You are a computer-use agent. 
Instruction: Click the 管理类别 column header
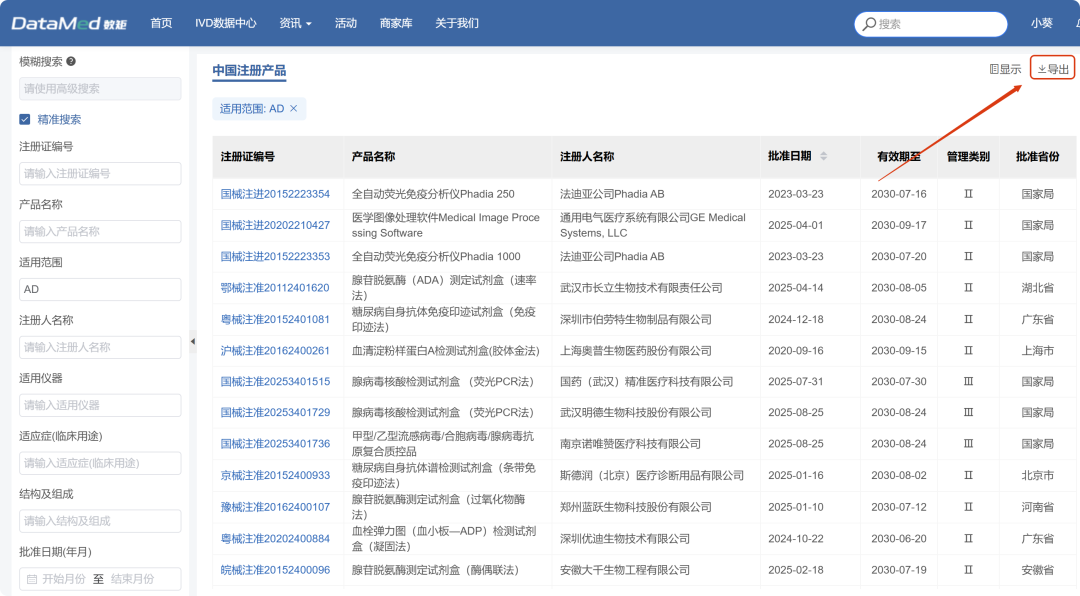[x=968, y=156]
